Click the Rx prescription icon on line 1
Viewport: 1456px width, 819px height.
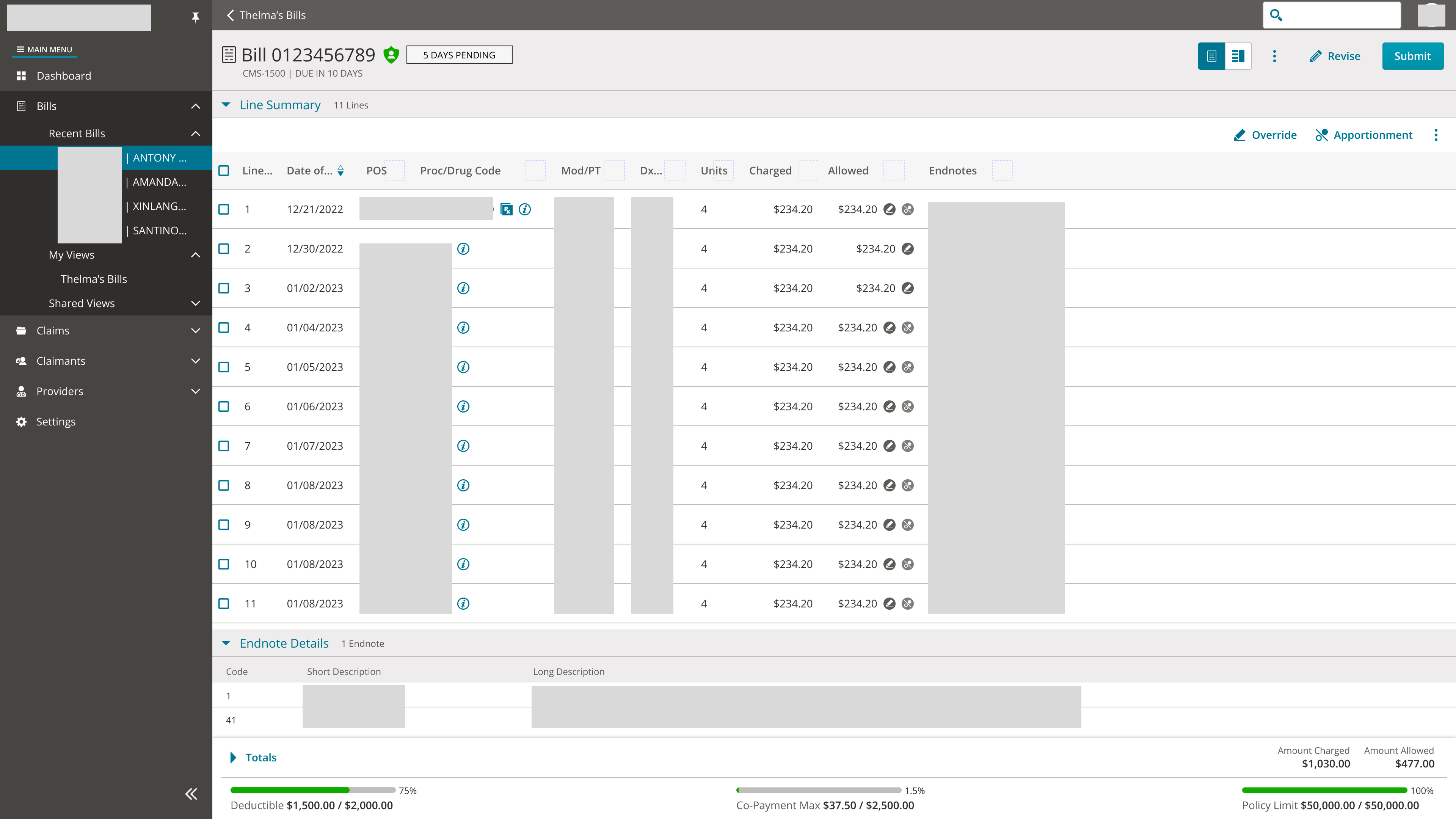pyautogui.click(x=507, y=210)
